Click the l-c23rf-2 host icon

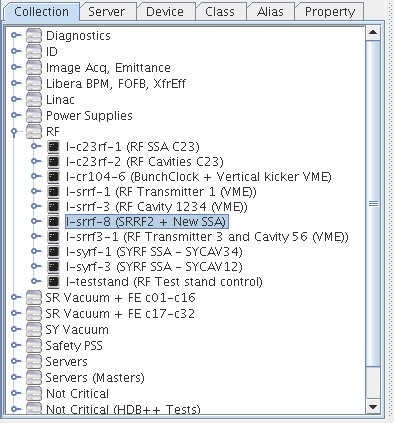pos(53,161)
